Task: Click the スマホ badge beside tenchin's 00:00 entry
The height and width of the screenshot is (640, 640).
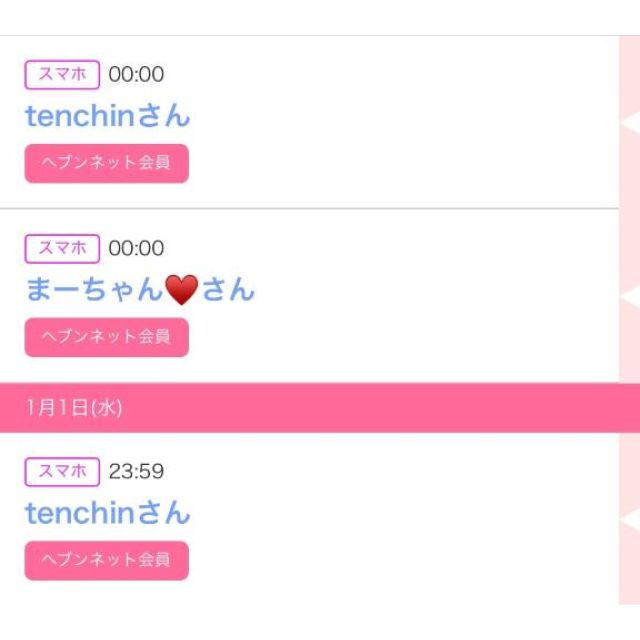Action: pos(62,74)
